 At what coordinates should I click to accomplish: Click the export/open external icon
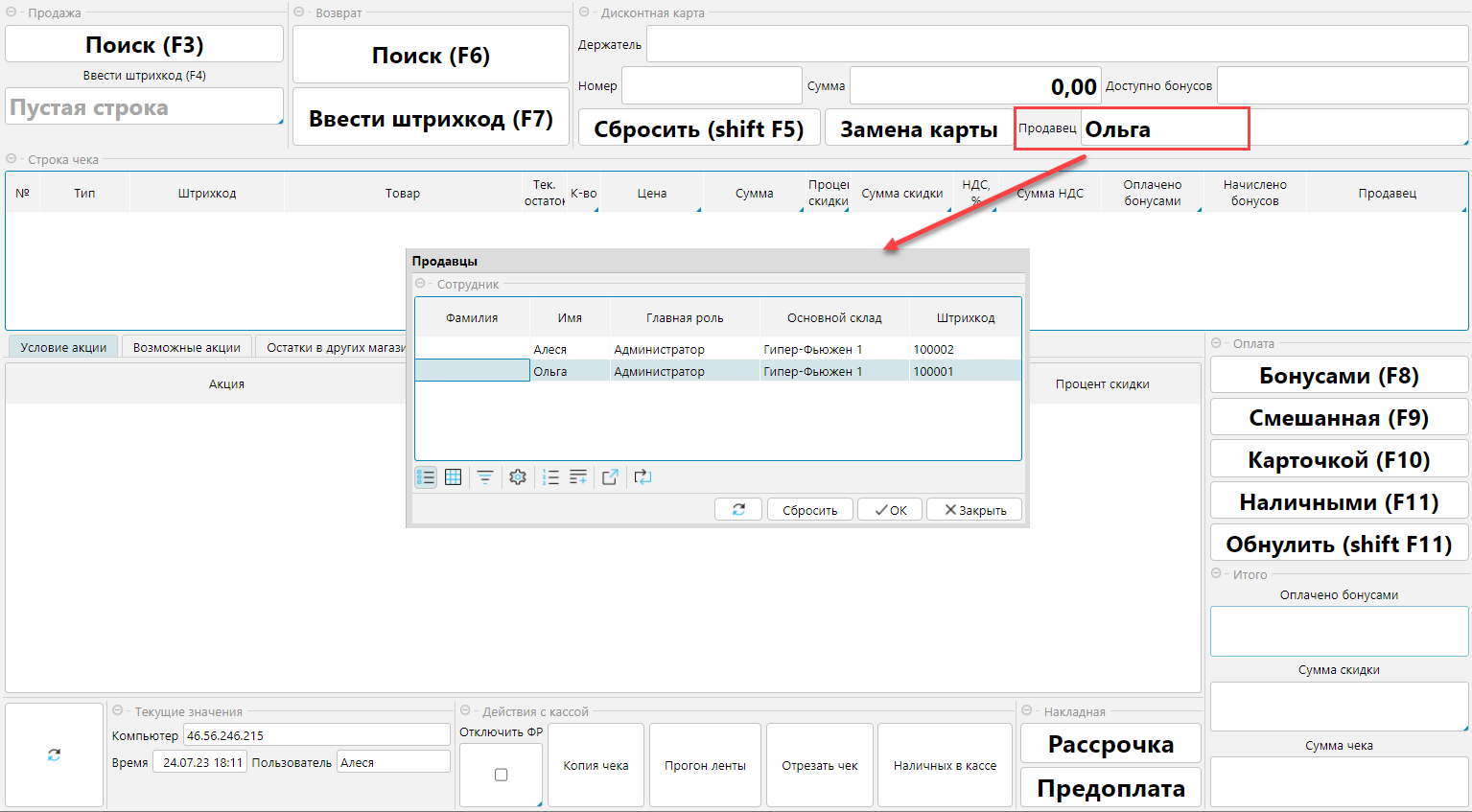610,477
